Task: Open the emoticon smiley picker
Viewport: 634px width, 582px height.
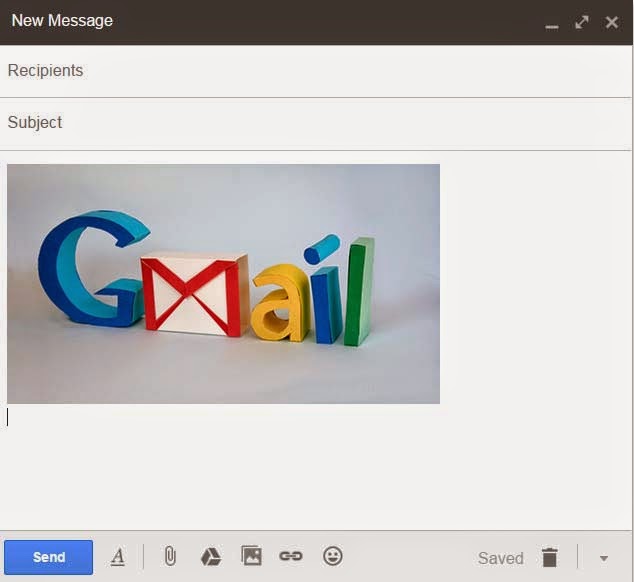Action: (333, 556)
